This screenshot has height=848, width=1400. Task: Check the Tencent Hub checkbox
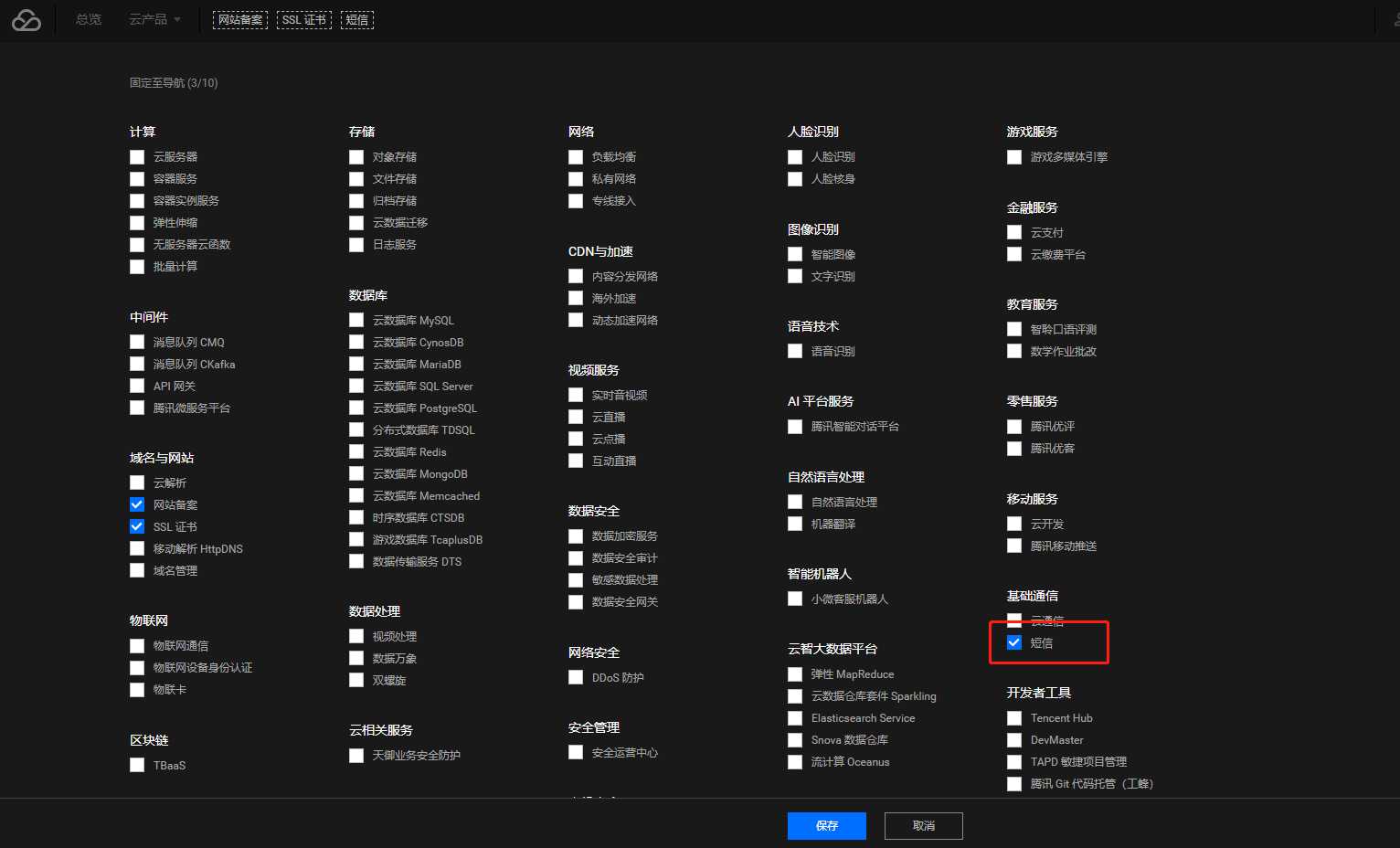tap(1014, 718)
